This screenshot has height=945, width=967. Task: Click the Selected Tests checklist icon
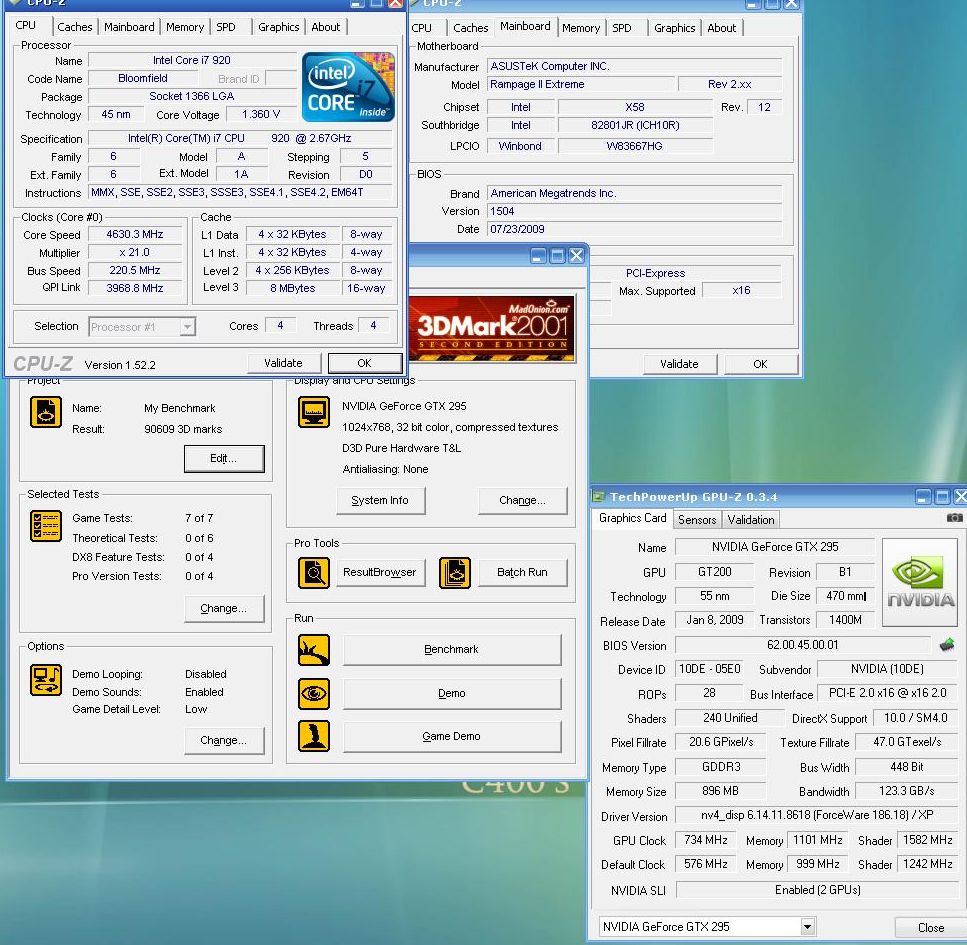tap(46, 526)
